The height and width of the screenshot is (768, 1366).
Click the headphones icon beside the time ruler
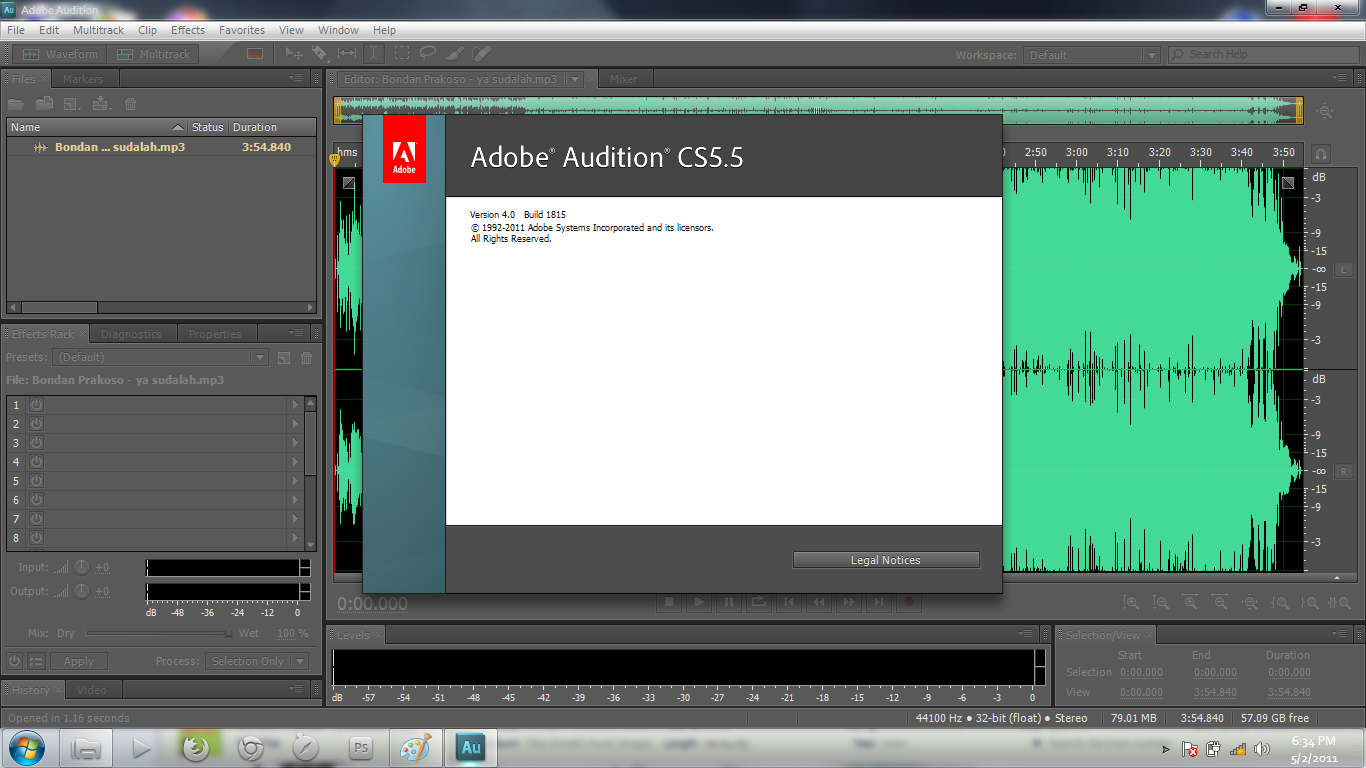(x=1321, y=154)
